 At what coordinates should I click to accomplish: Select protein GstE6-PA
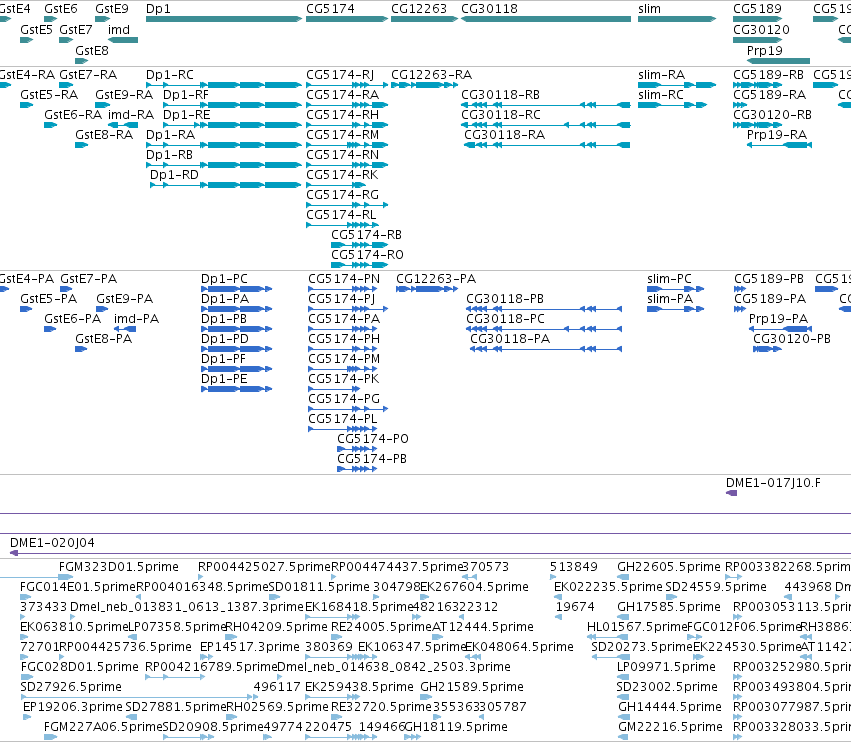[73, 318]
